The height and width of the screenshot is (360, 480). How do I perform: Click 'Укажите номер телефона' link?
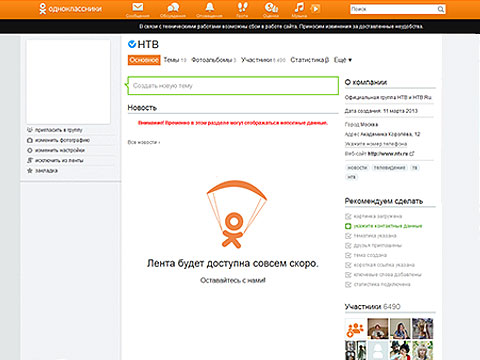[376, 144]
